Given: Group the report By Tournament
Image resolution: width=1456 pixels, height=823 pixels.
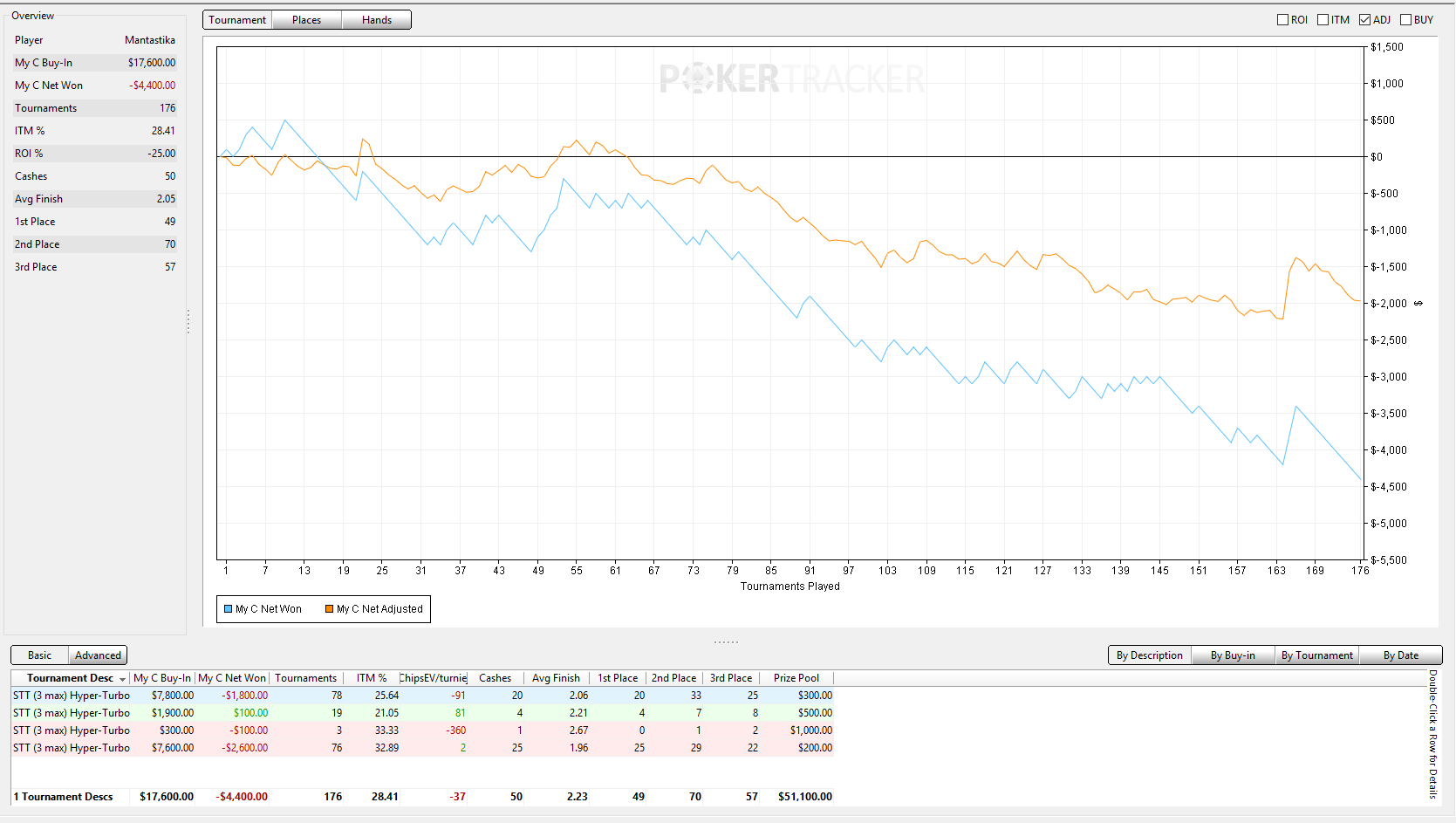Looking at the screenshot, I should [1317, 655].
